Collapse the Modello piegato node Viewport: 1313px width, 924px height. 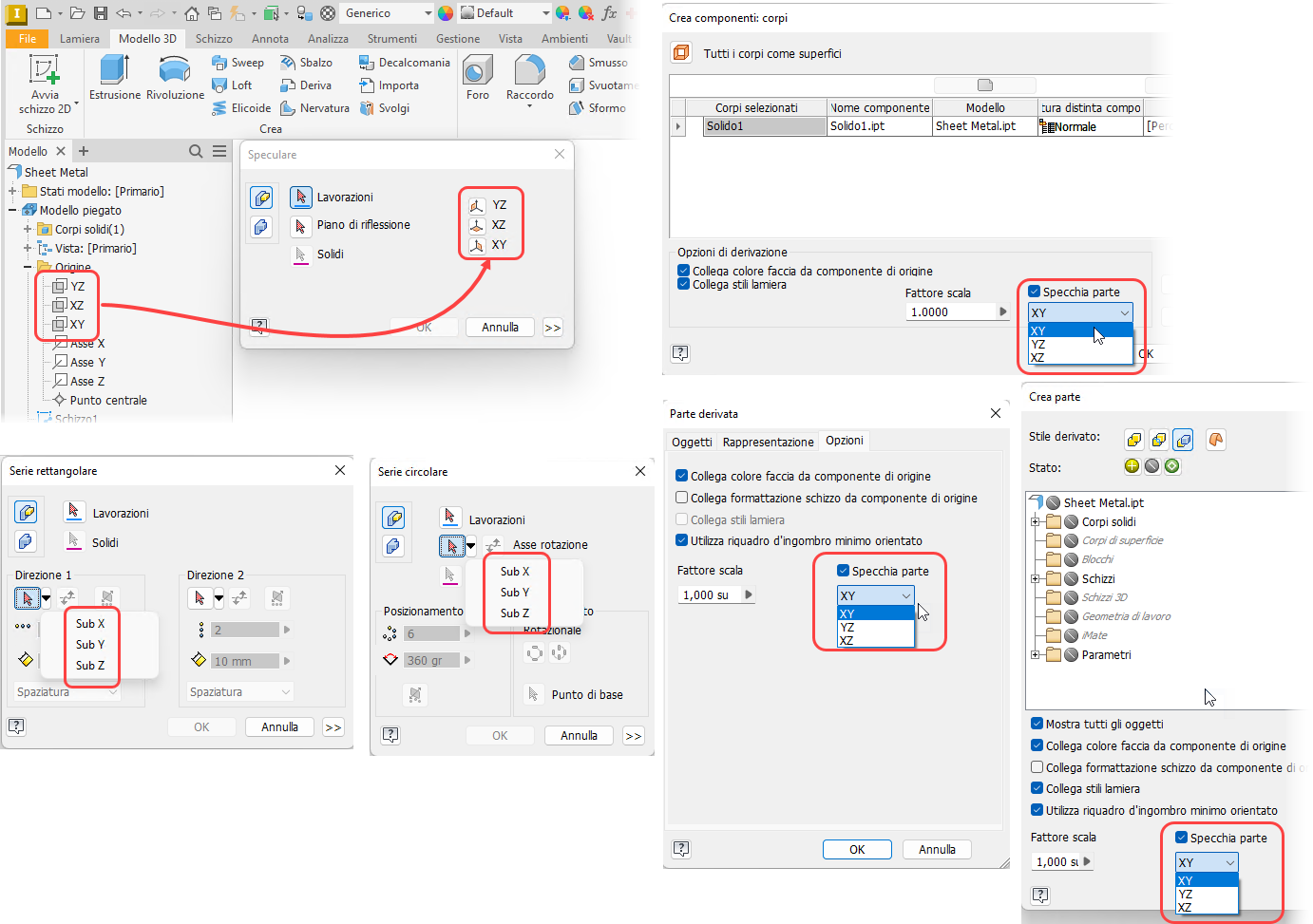[x=12, y=210]
